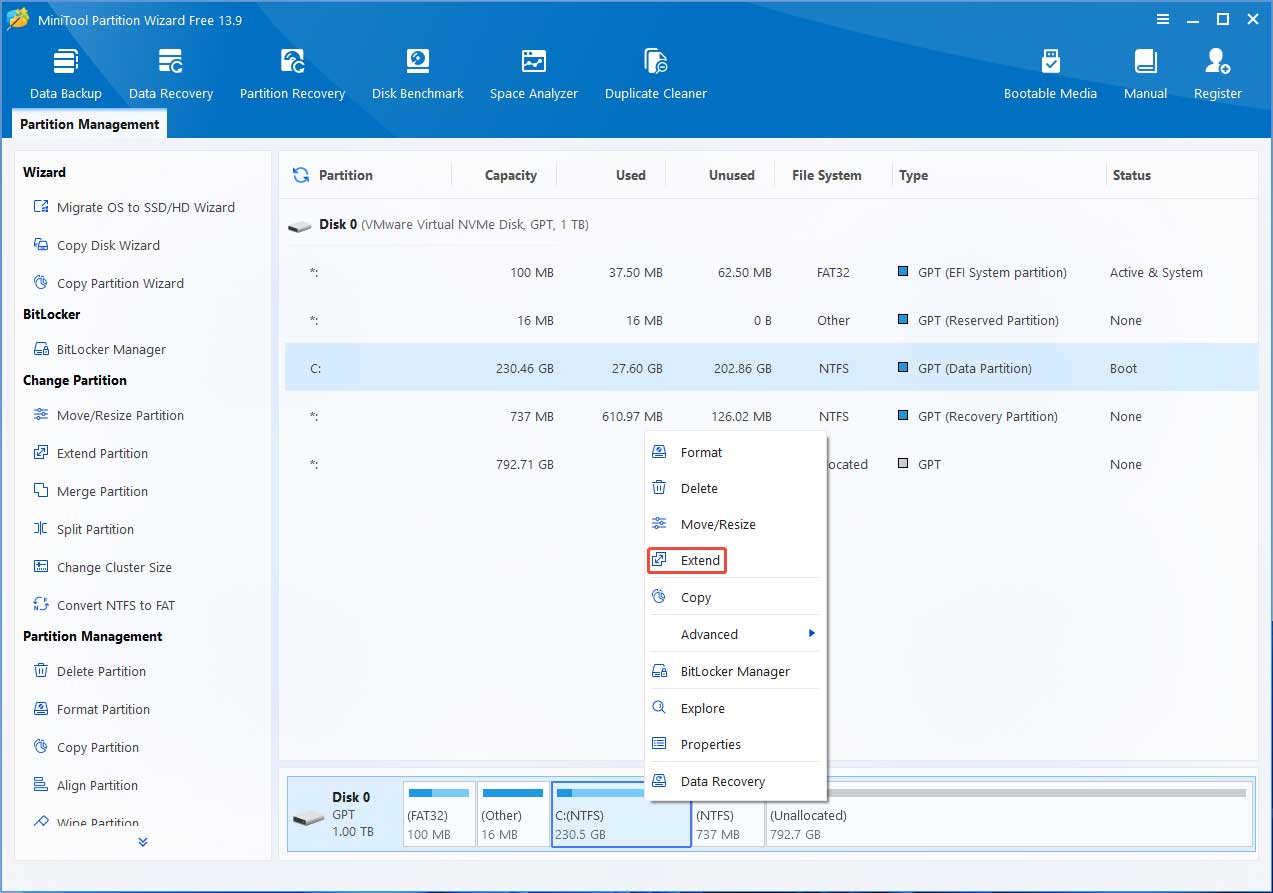Open BitLocker Manager in sidebar
1273x893 pixels.
[x=99, y=349]
